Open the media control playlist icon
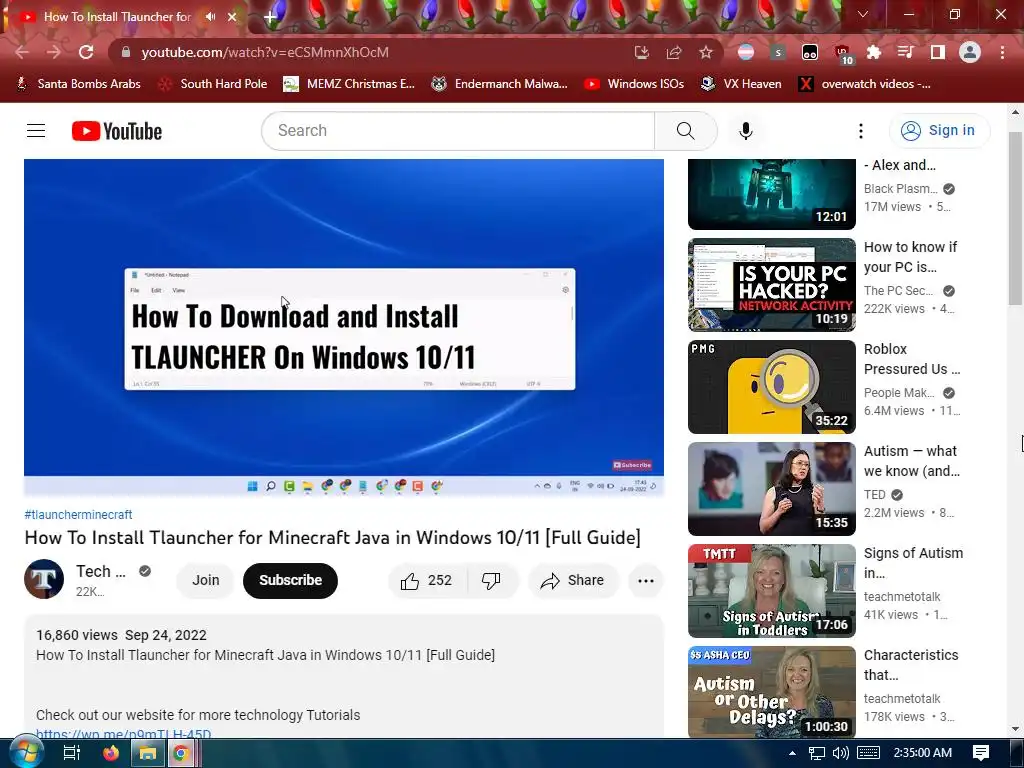This screenshot has width=1024, height=768. coord(905,52)
